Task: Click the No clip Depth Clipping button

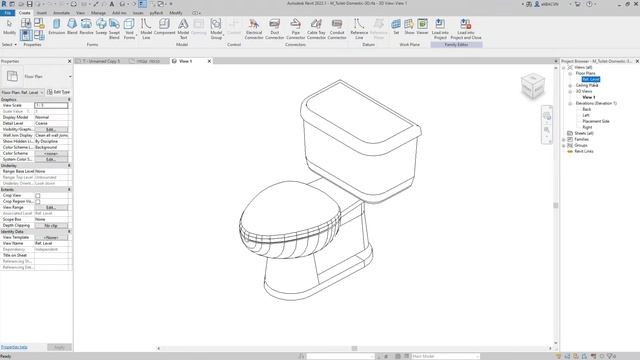Action: click(51, 225)
